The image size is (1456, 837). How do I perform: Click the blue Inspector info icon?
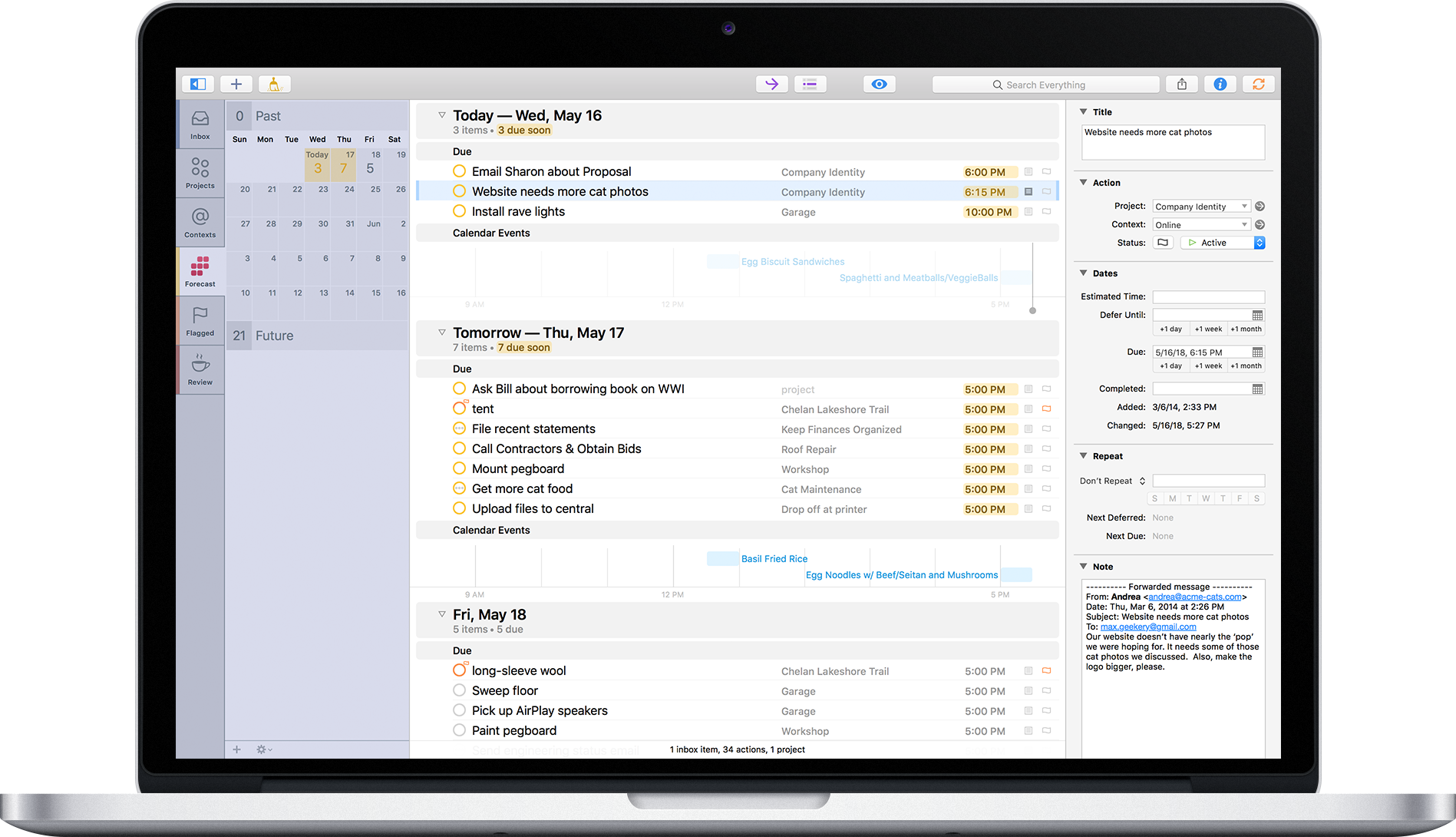(x=1220, y=84)
